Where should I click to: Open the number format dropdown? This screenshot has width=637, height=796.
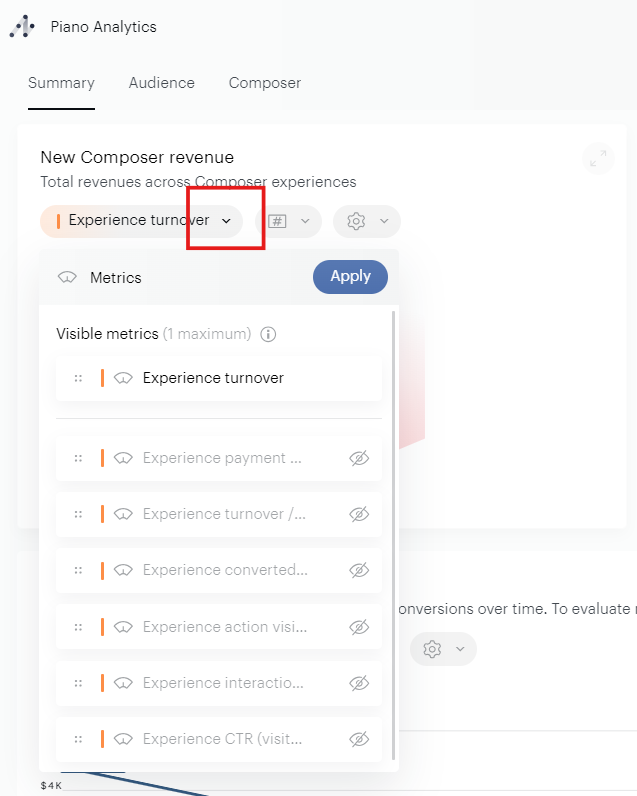coord(289,221)
